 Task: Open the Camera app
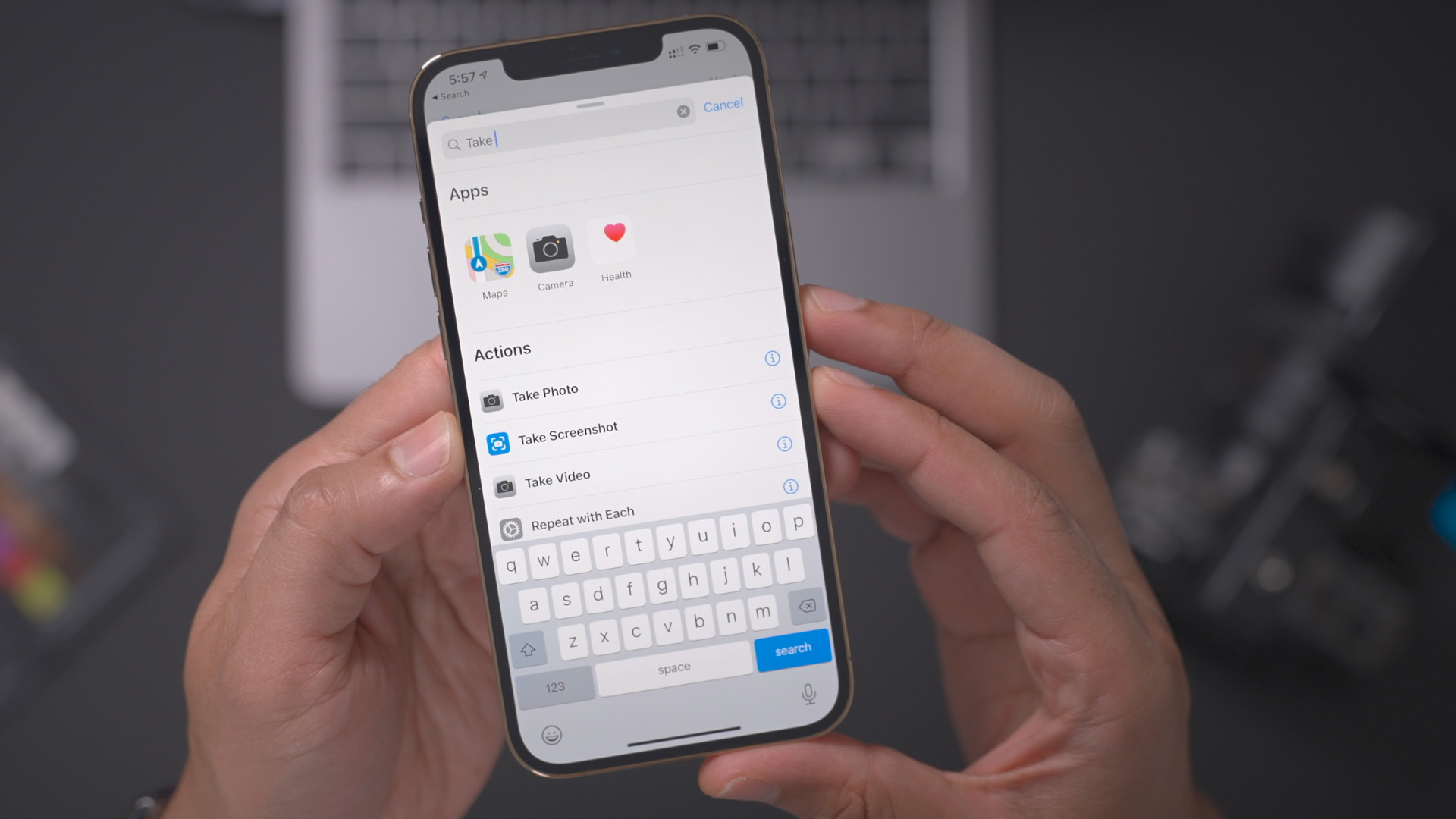(554, 254)
